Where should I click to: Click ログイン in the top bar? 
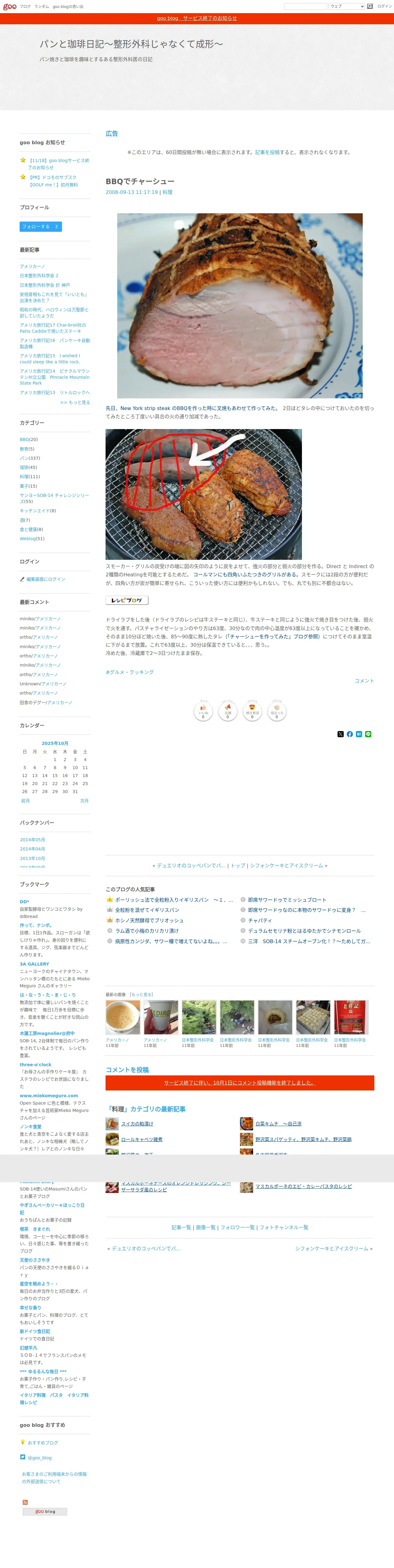(x=384, y=6)
